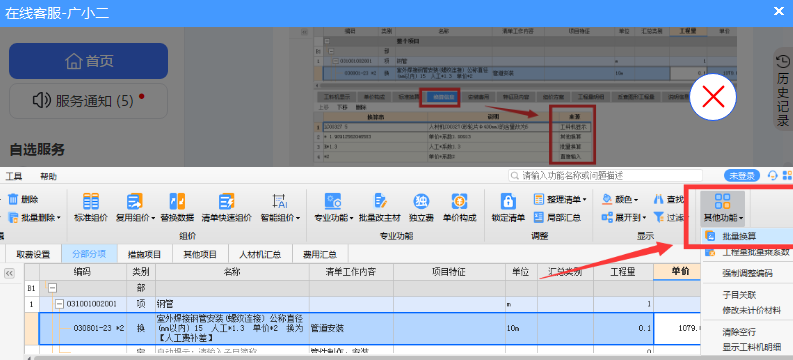Switch to 费用汇总 tab

[320, 254]
